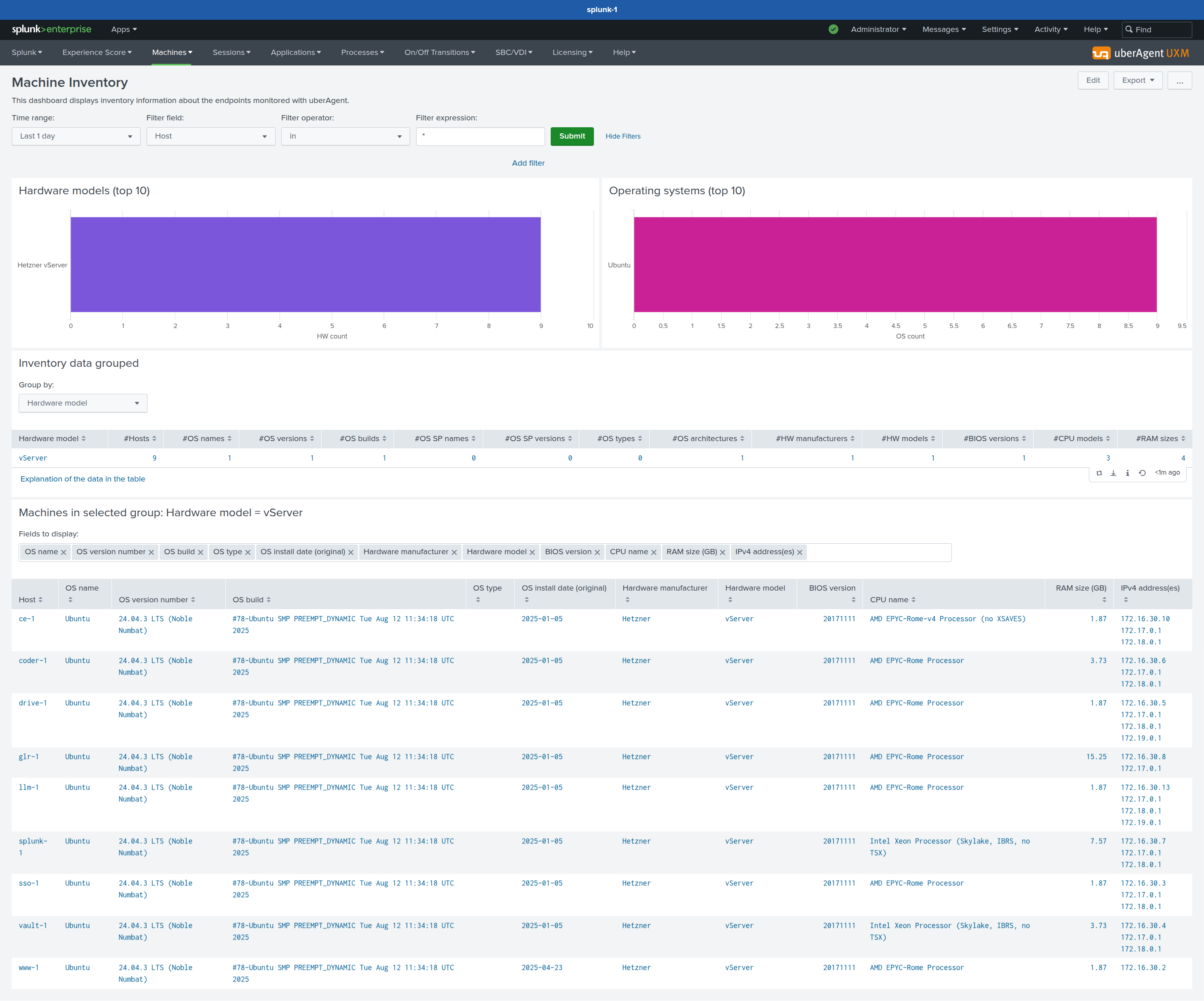Click the vServer group row value
This screenshot has height=1001, width=1204.
[33, 458]
